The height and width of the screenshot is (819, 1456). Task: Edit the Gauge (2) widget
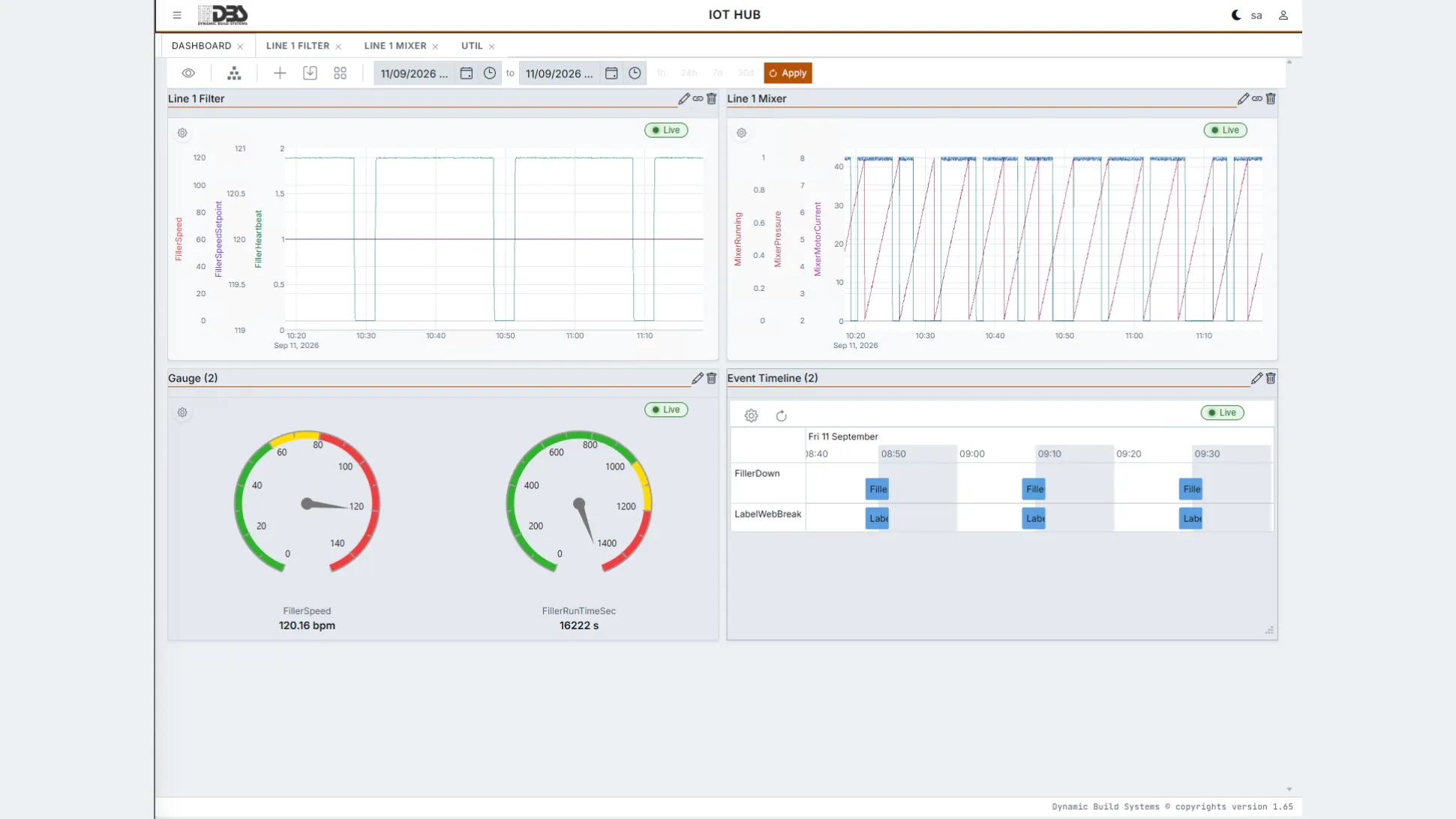pyautogui.click(x=698, y=378)
